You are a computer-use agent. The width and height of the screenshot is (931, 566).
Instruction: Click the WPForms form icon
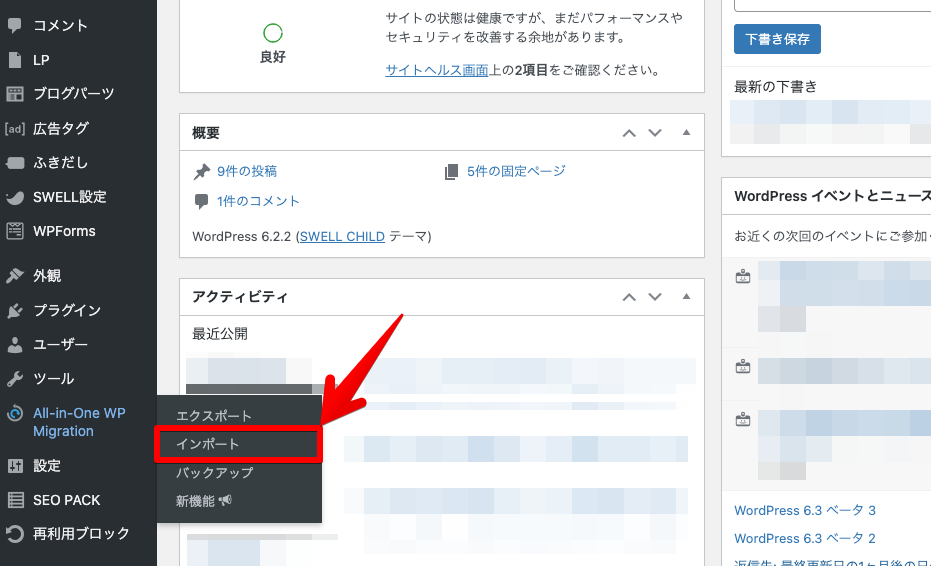point(15,231)
